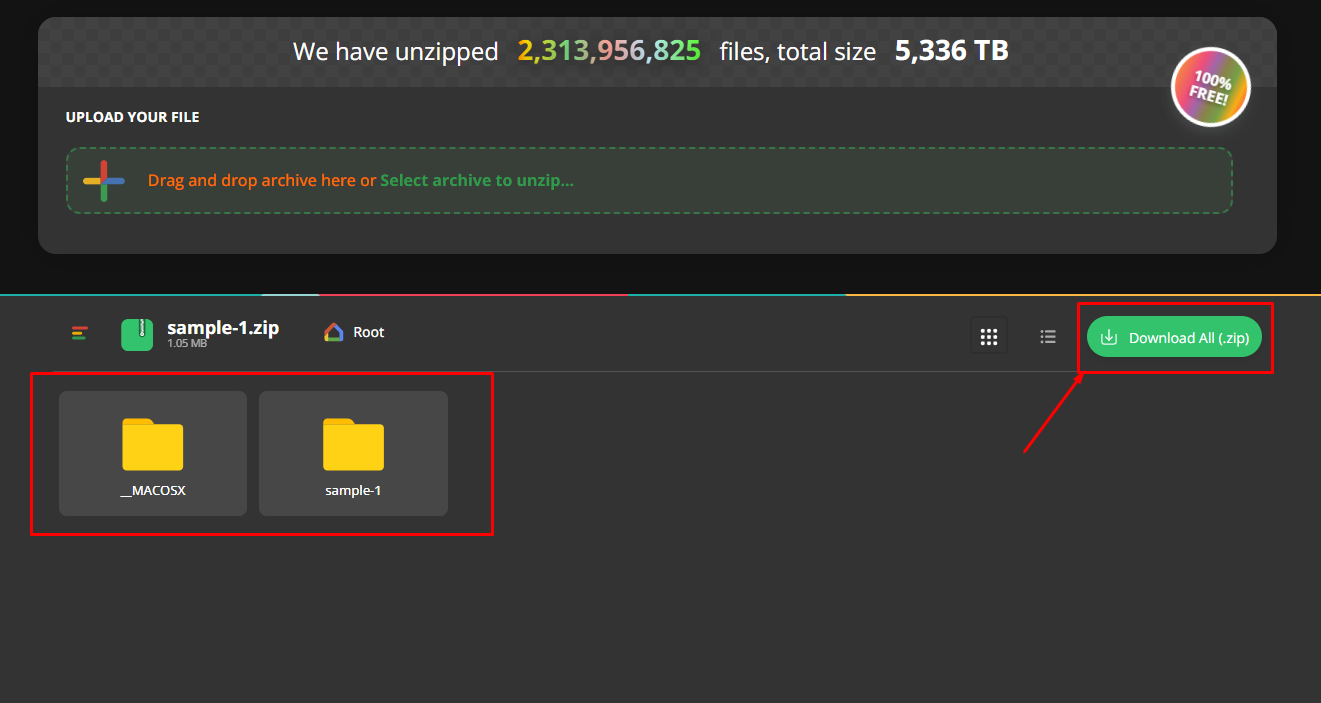Click the colorful plus icon in upload area

tap(103, 180)
